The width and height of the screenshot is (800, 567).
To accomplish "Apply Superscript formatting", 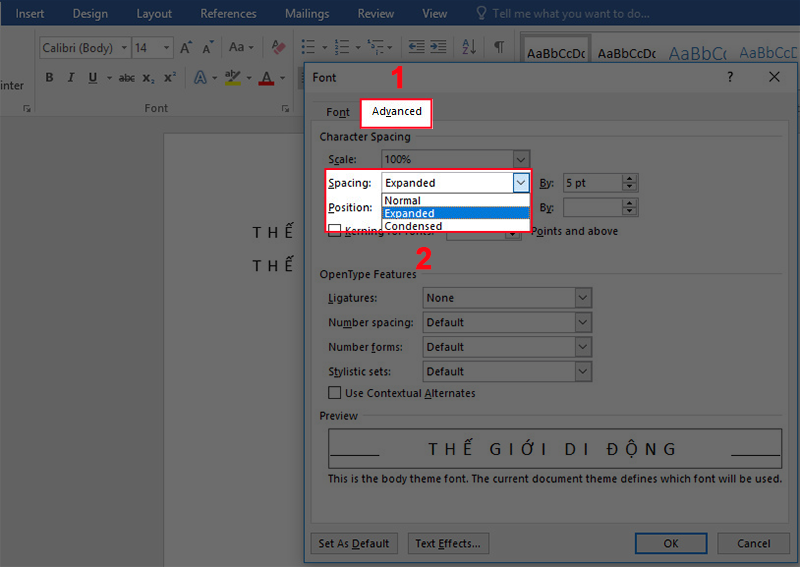I will tap(169, 77).
